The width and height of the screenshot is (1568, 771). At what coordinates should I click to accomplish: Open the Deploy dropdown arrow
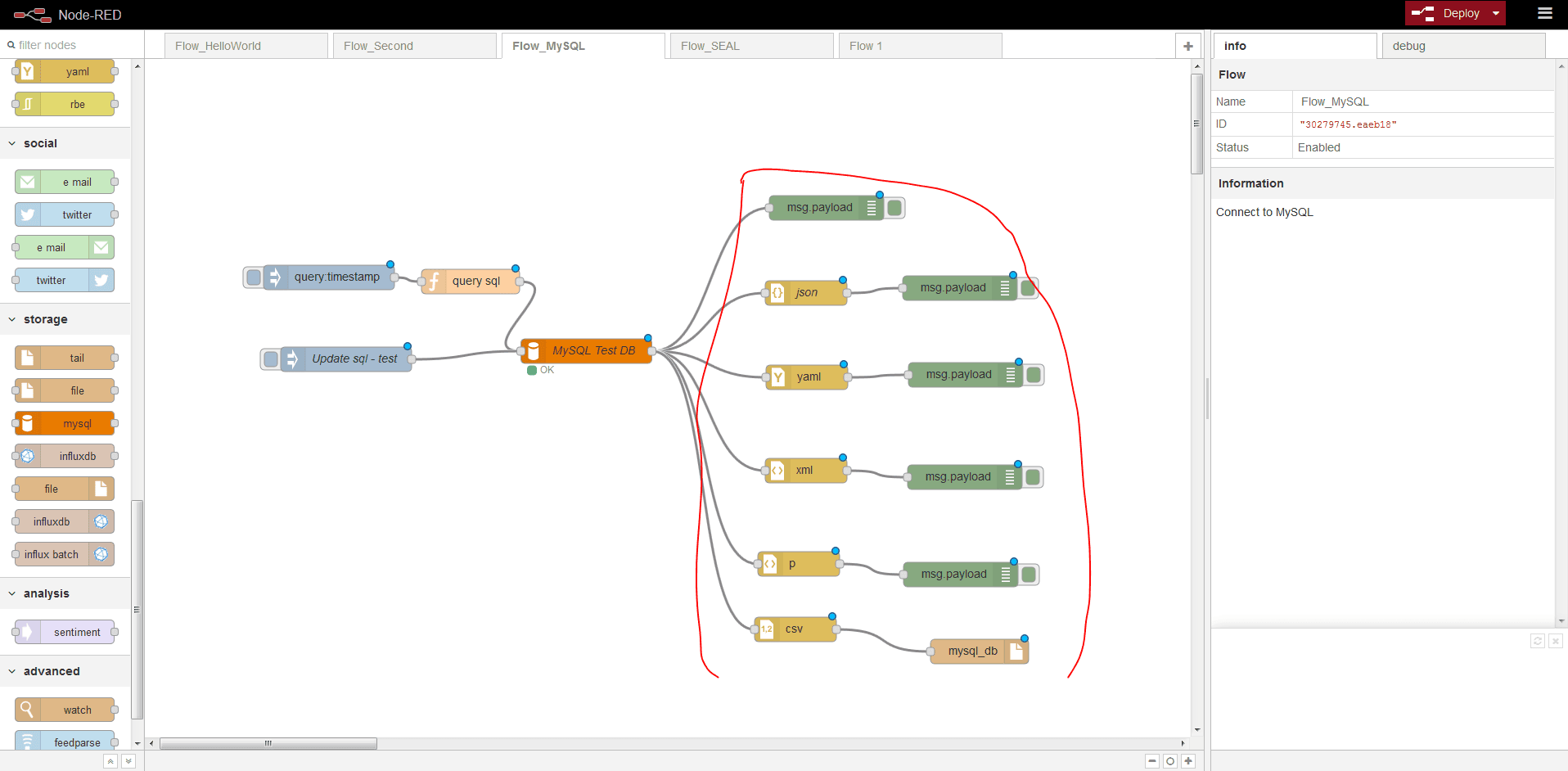pos(1496,13)
